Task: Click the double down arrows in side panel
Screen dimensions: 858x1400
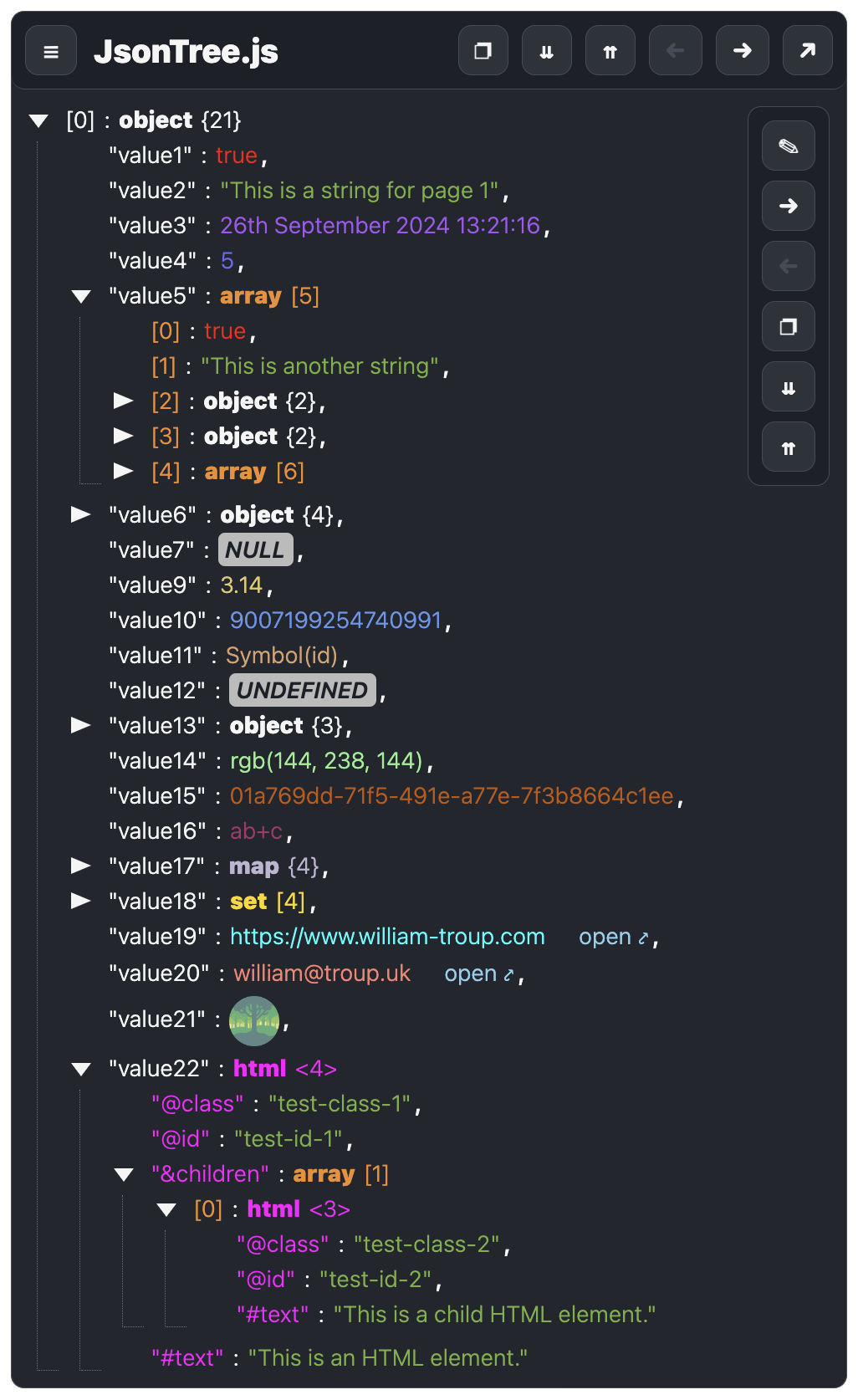Action: 788,387
